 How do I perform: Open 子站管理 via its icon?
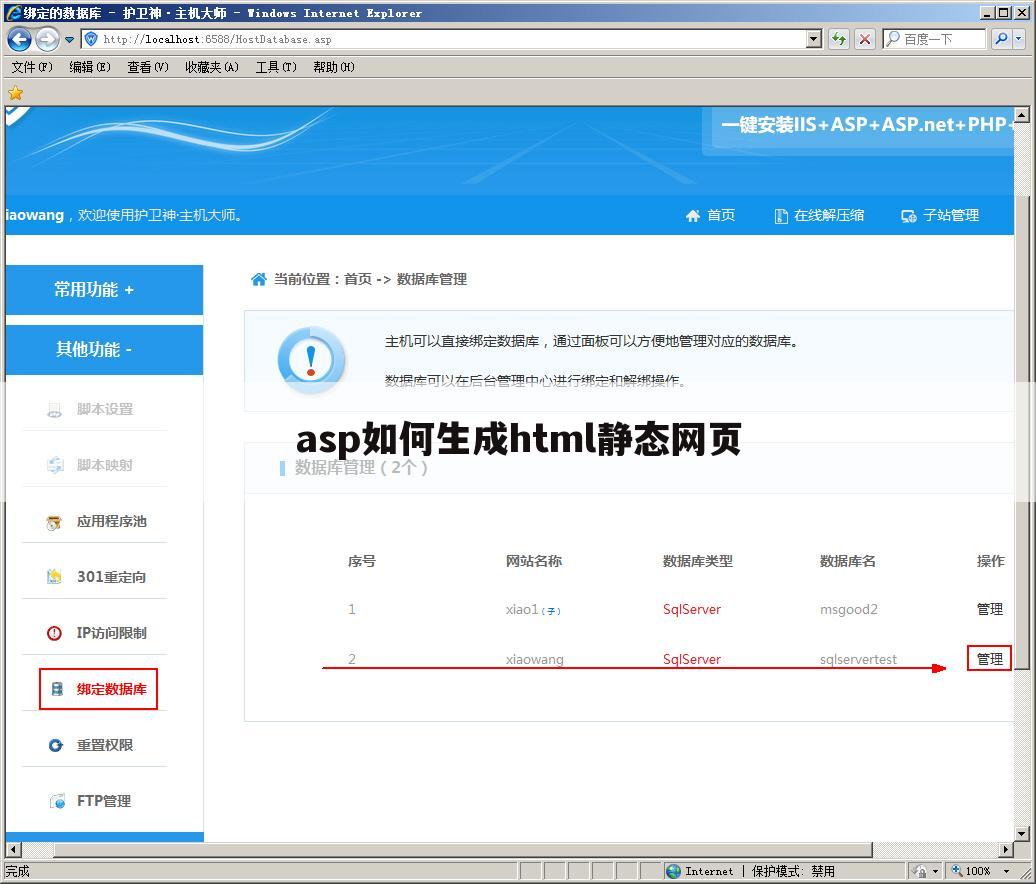click(909, 215)
